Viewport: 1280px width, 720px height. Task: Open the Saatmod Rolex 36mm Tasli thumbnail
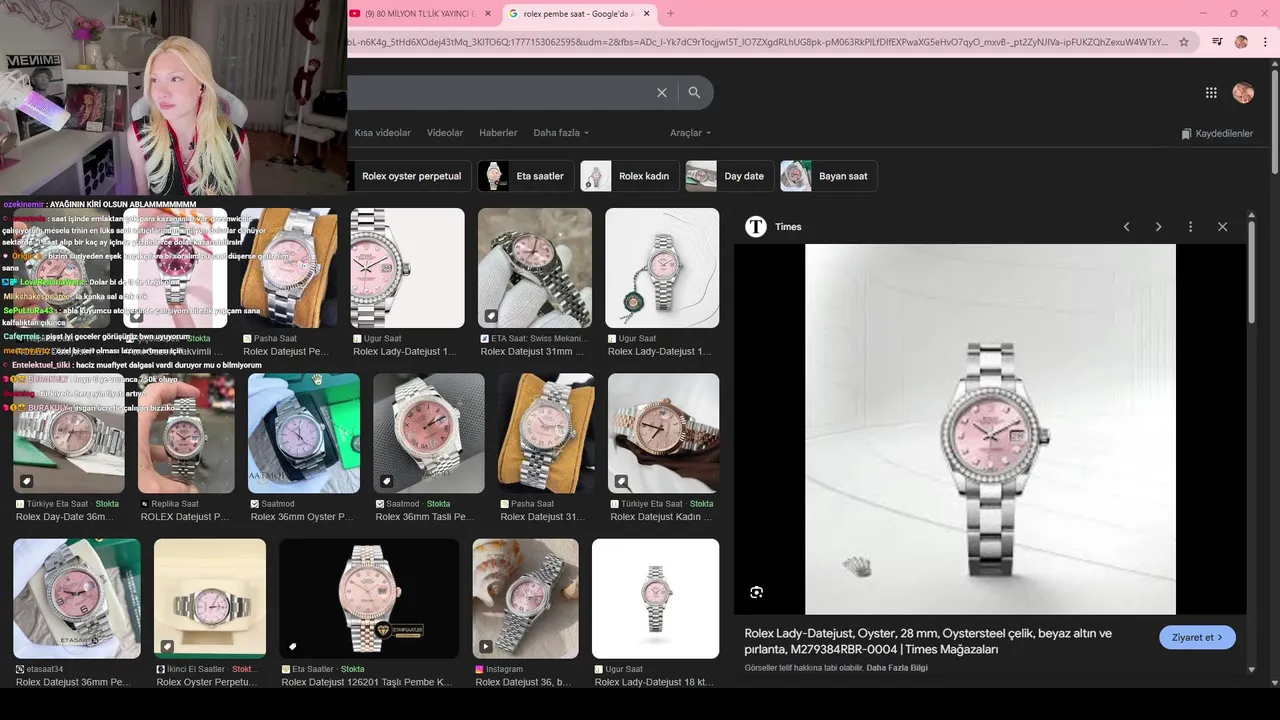click(429, 433)
